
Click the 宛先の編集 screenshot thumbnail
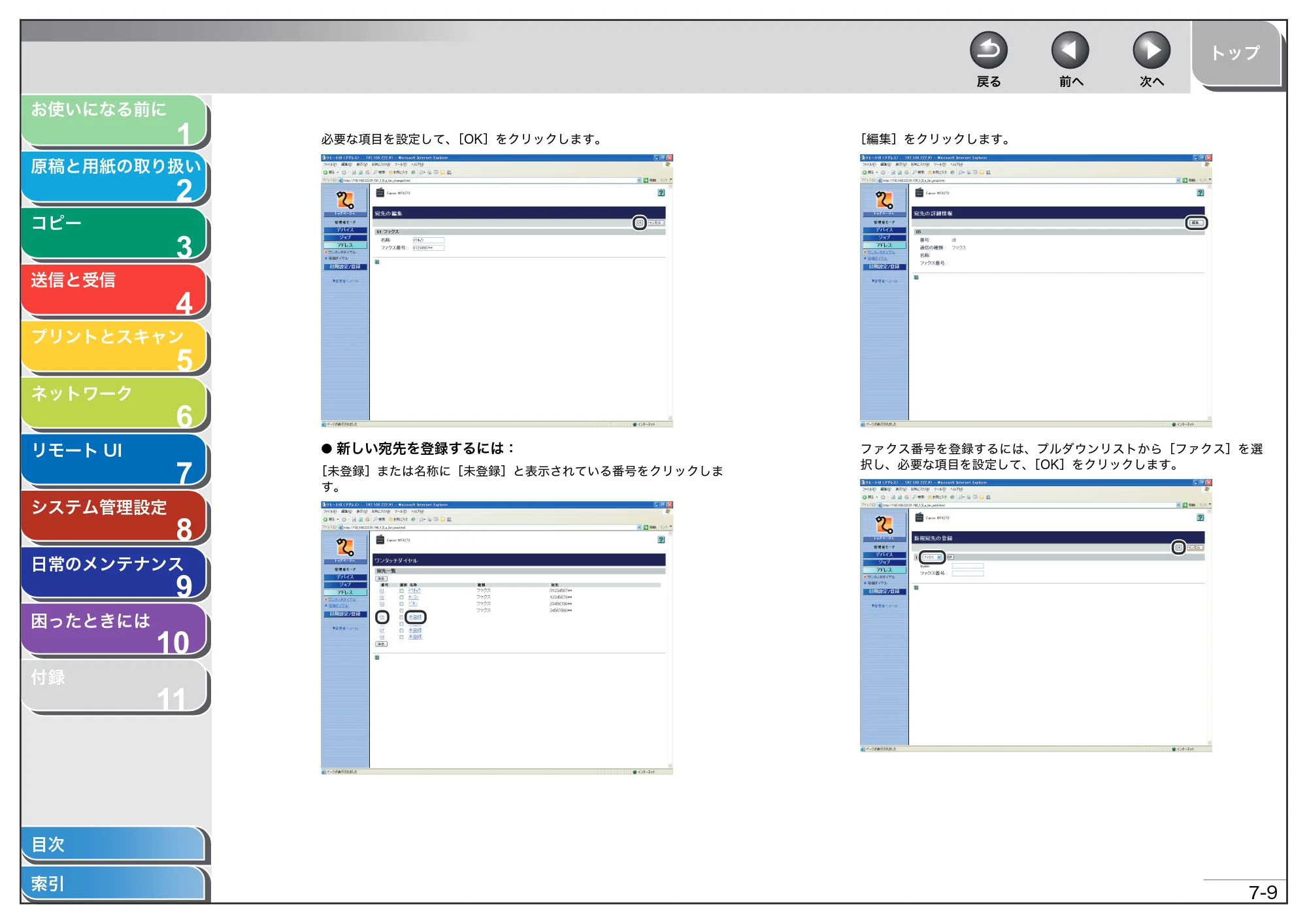pyautogui.click(x=497, y=291)
